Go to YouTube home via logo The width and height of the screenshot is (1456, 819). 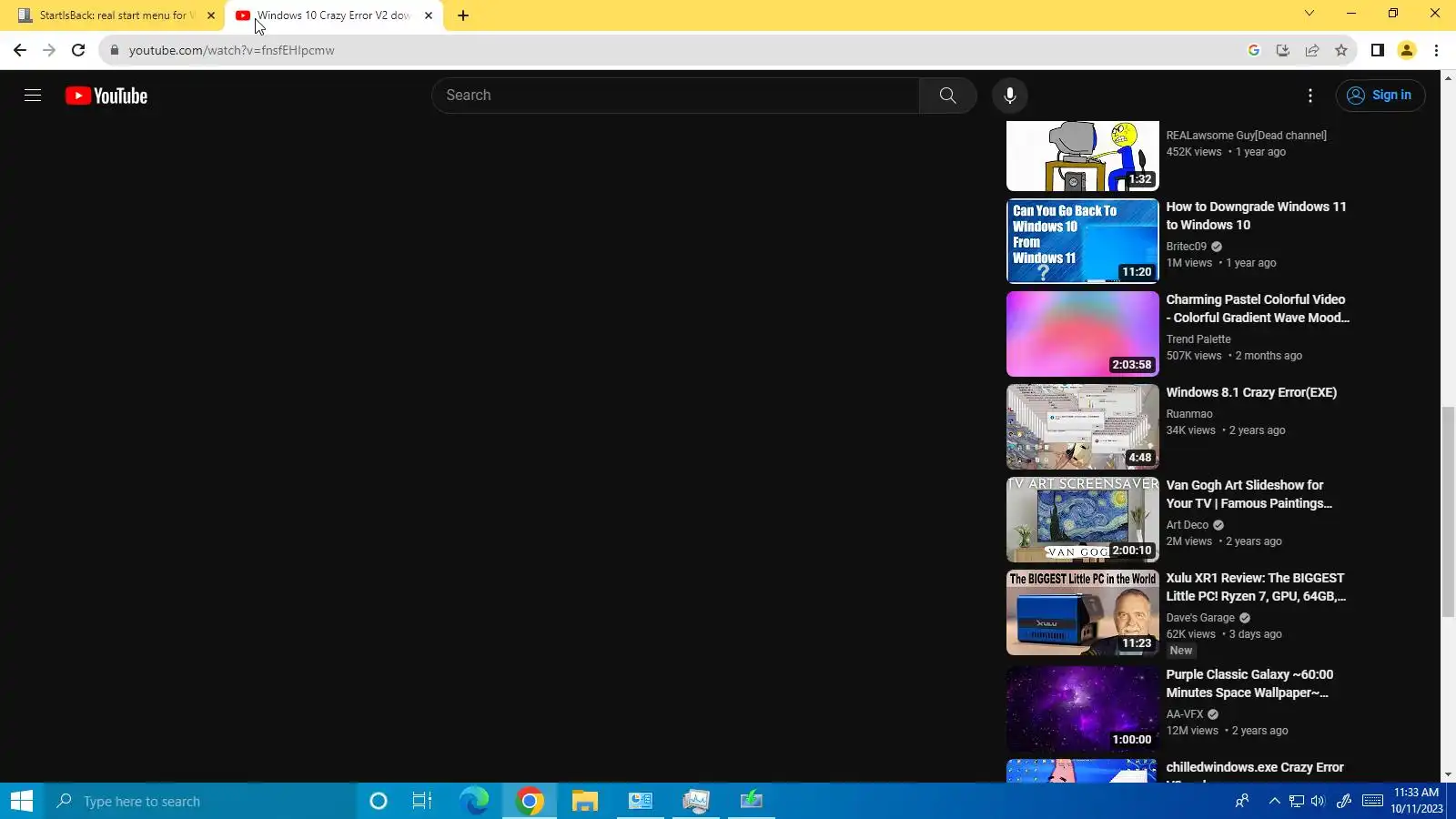coord(106,96)
